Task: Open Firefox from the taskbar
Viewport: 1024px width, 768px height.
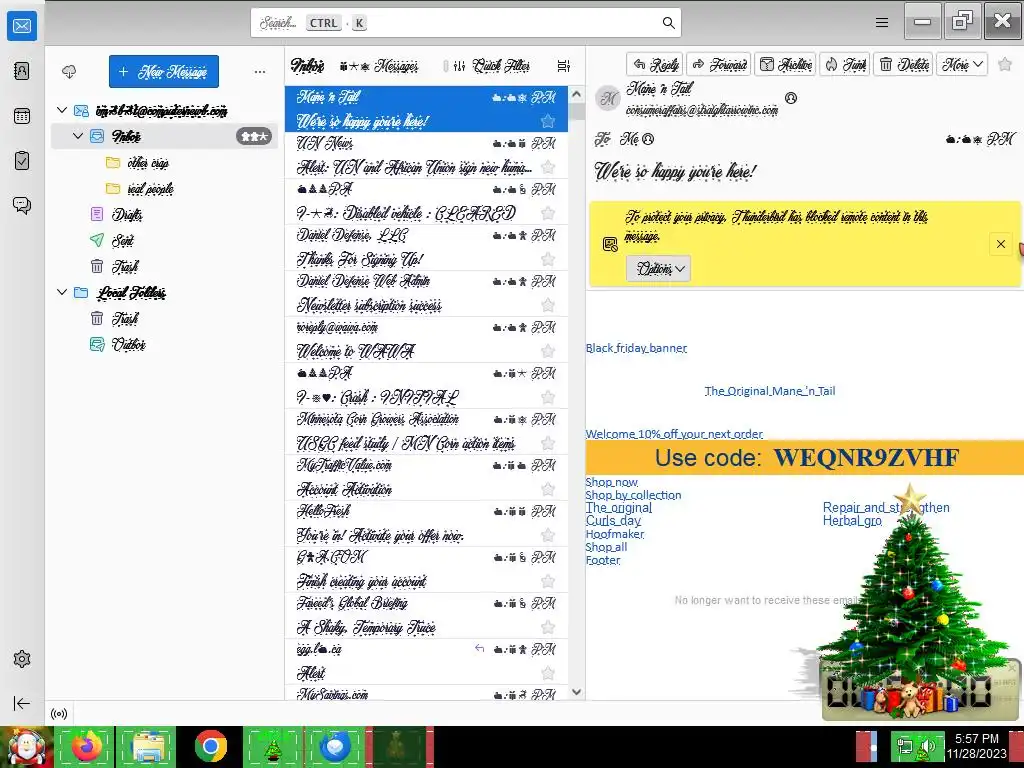Action: tap(86, 746)
